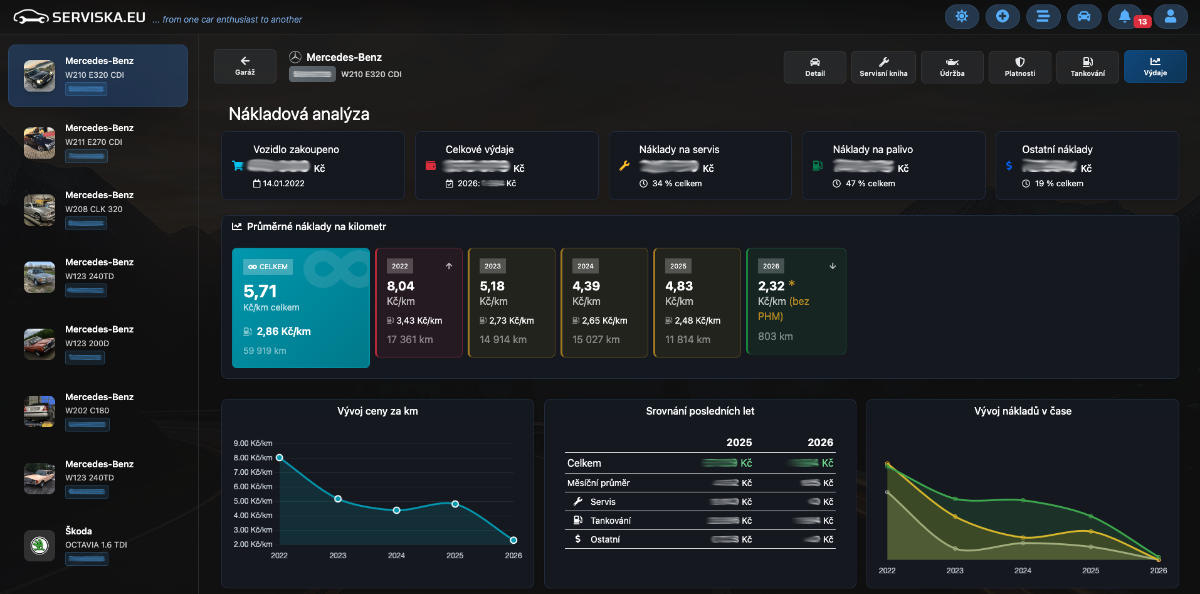Click the CELKEM total cost card

tap(300, 308)
